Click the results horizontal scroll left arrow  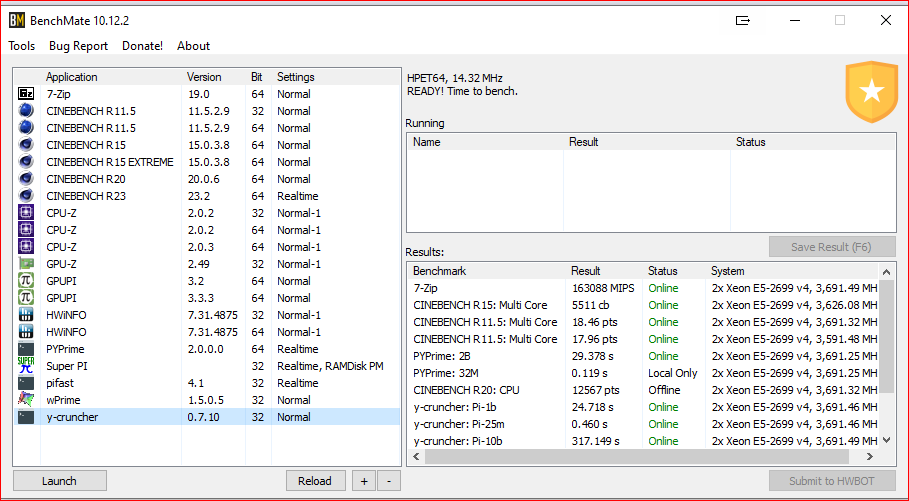(x=416, y=457)
